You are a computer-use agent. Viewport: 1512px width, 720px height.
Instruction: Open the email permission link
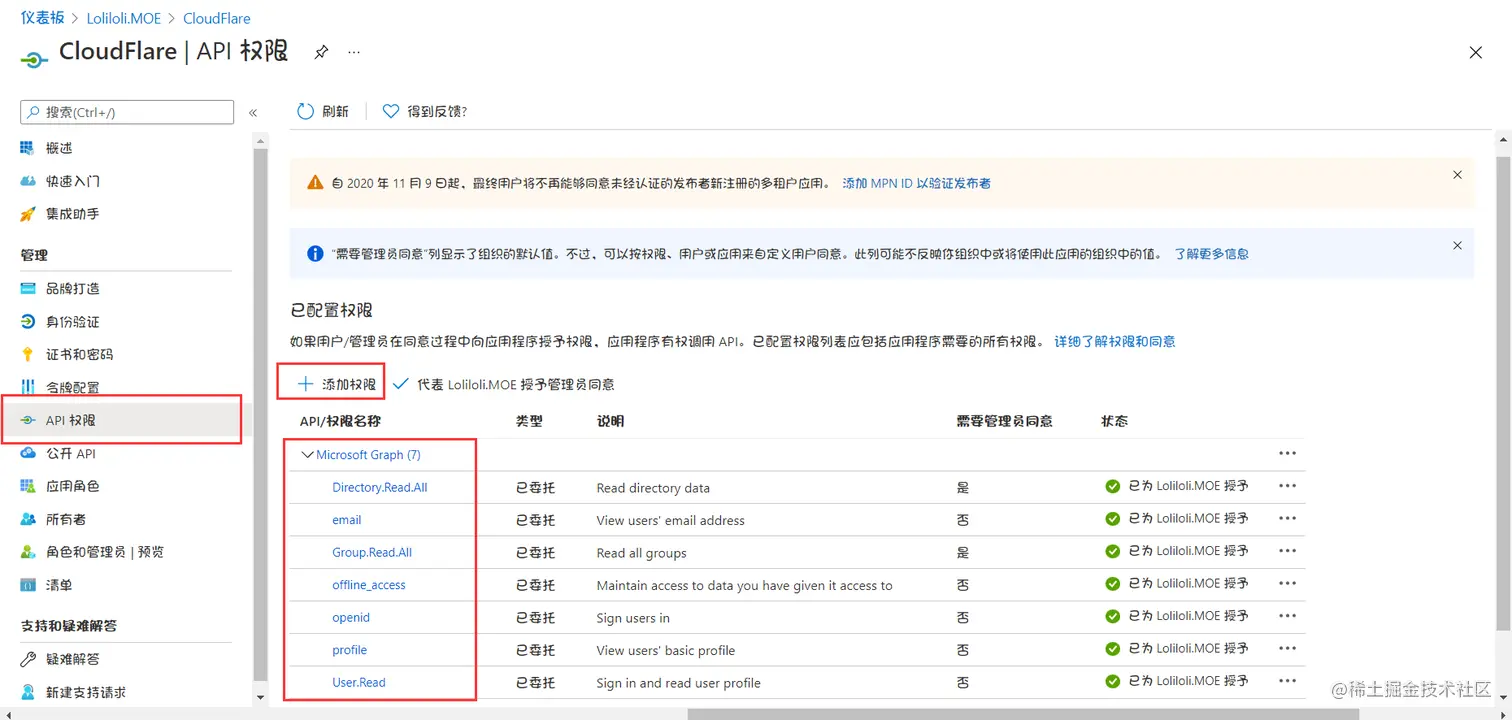(x=347, y=520)
